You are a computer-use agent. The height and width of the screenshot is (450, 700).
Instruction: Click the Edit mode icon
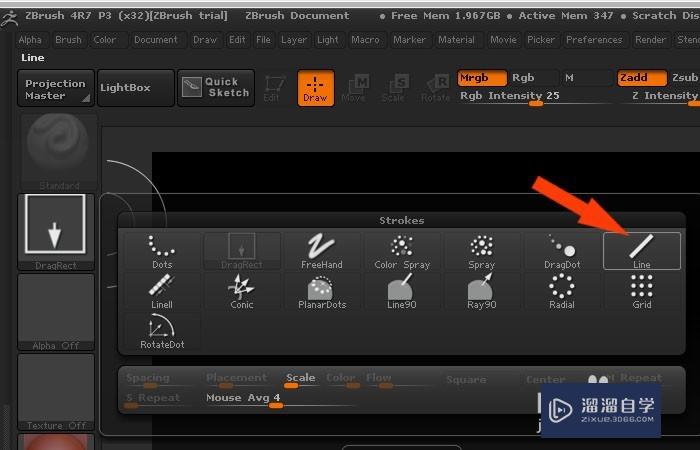274,88
